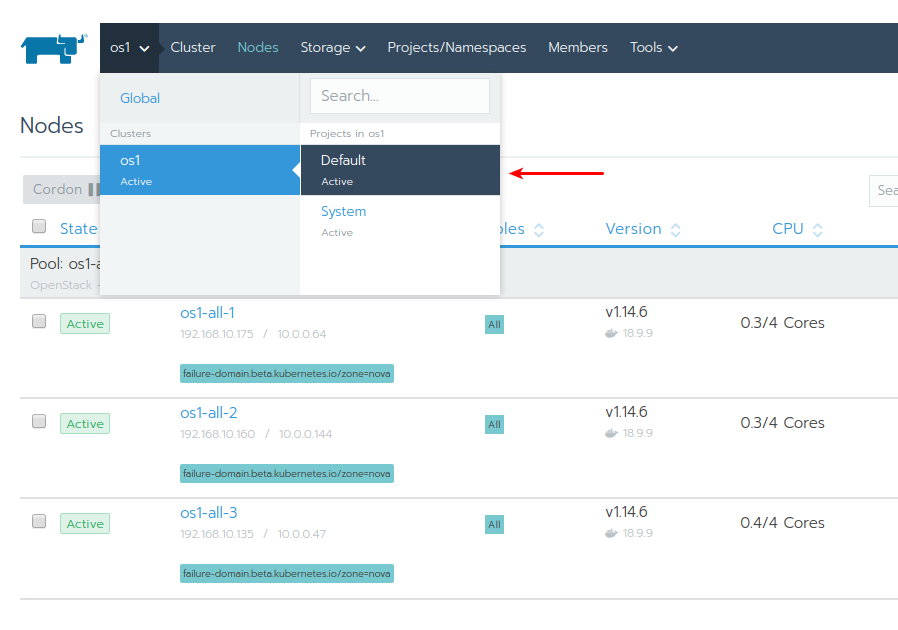Expand the Tools dropdown menu
898x630 pixels.
[x=652, y=47]
